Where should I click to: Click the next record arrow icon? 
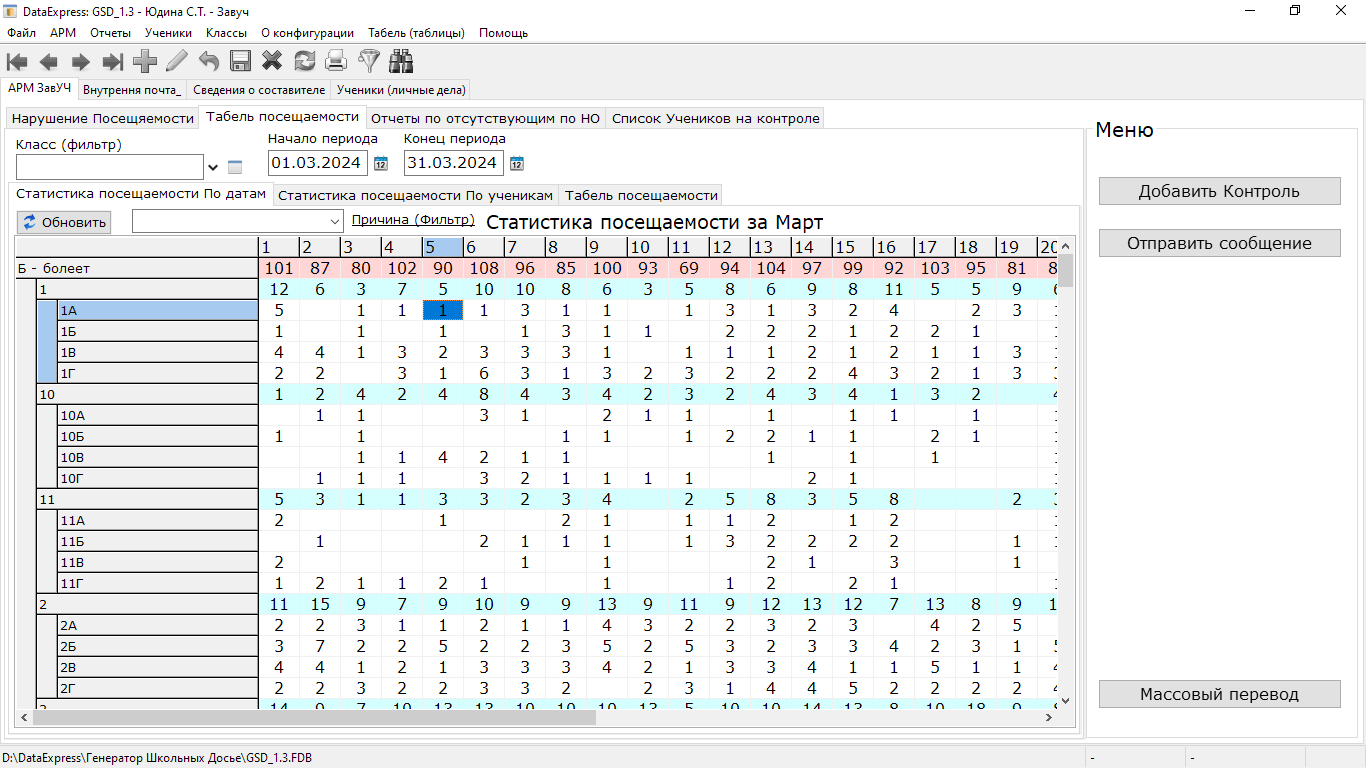point(81,62)
